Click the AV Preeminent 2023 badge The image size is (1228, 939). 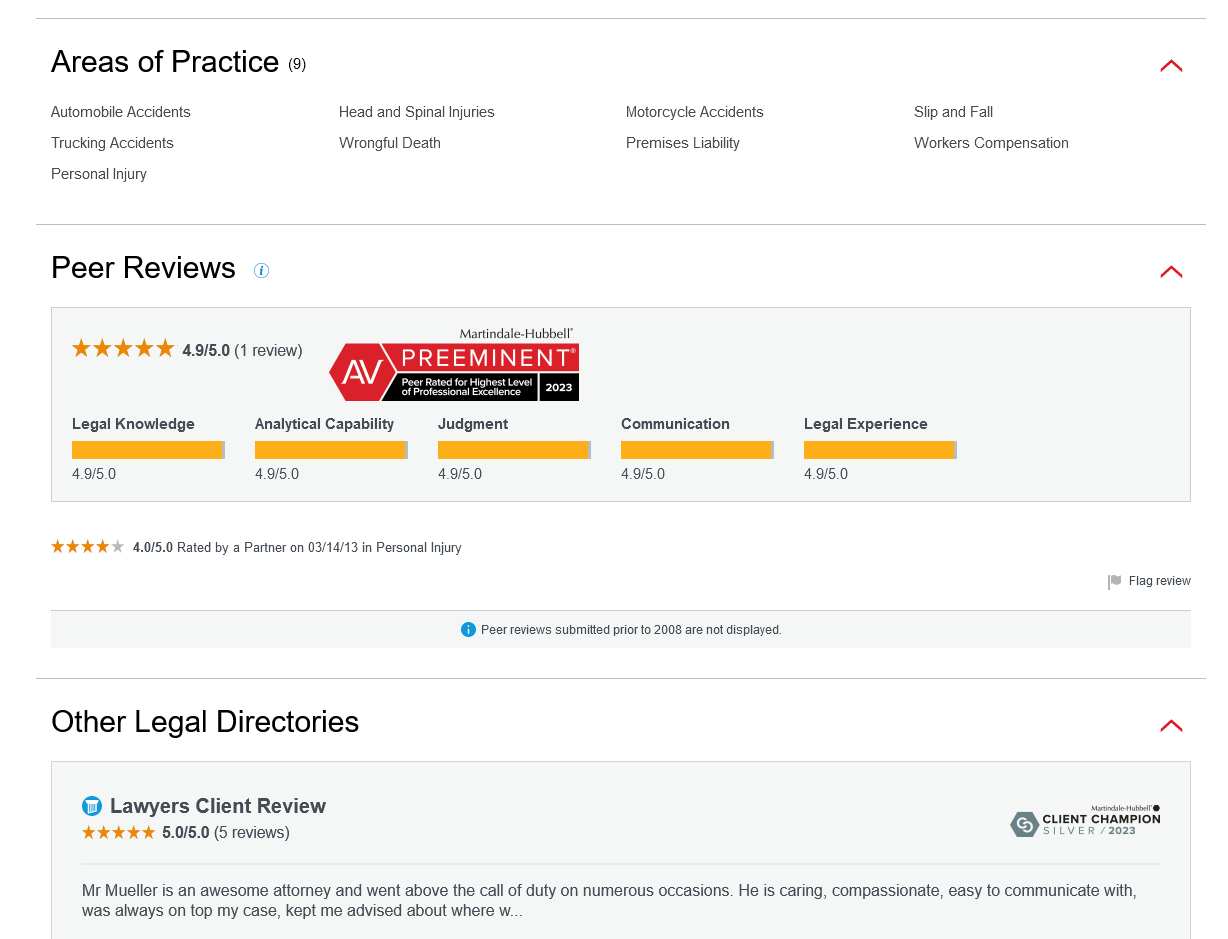point(454,366)
